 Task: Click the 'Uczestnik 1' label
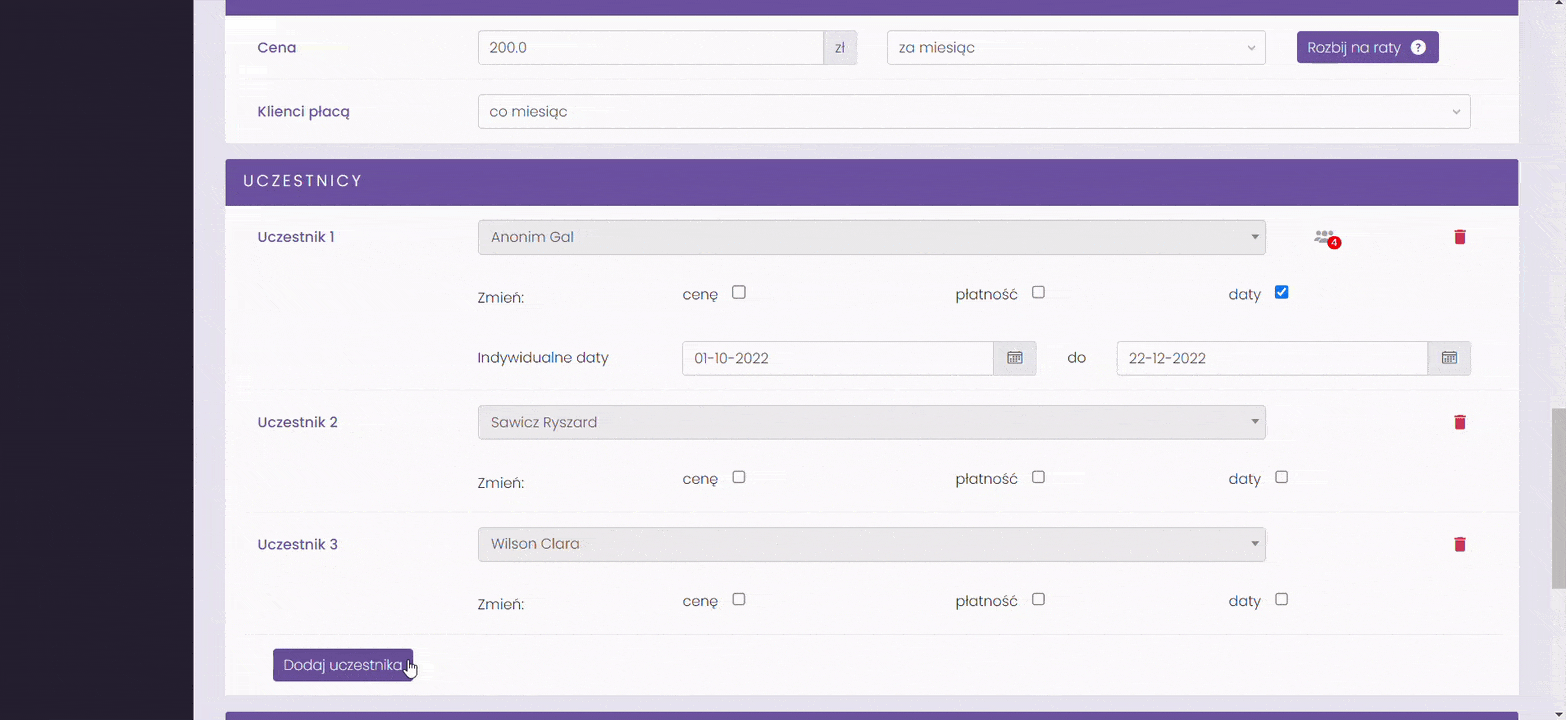(x=296, y=237)
